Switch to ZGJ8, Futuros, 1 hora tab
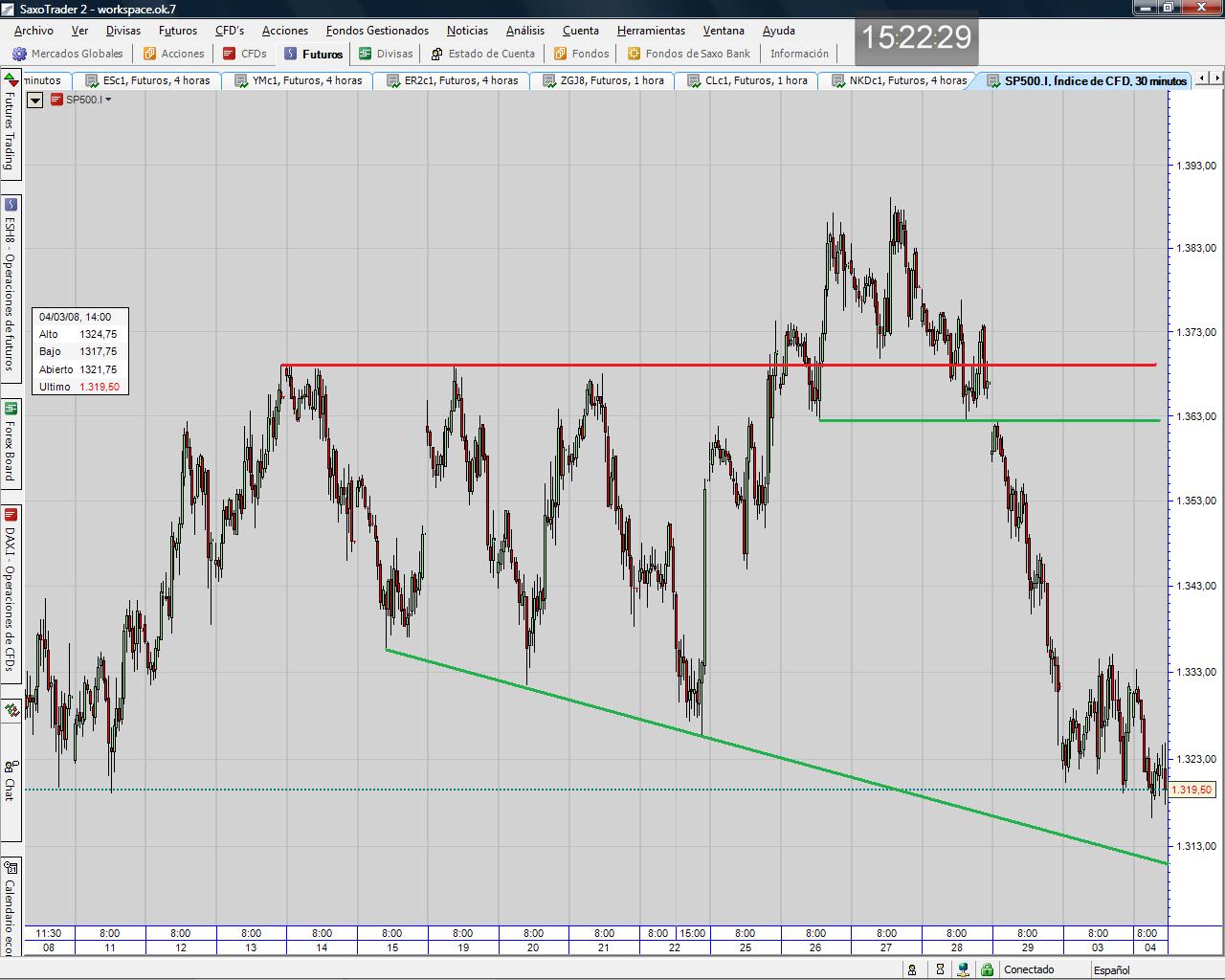The width and height of the screenshot is (1225, 980). click(x=604, y=80)
